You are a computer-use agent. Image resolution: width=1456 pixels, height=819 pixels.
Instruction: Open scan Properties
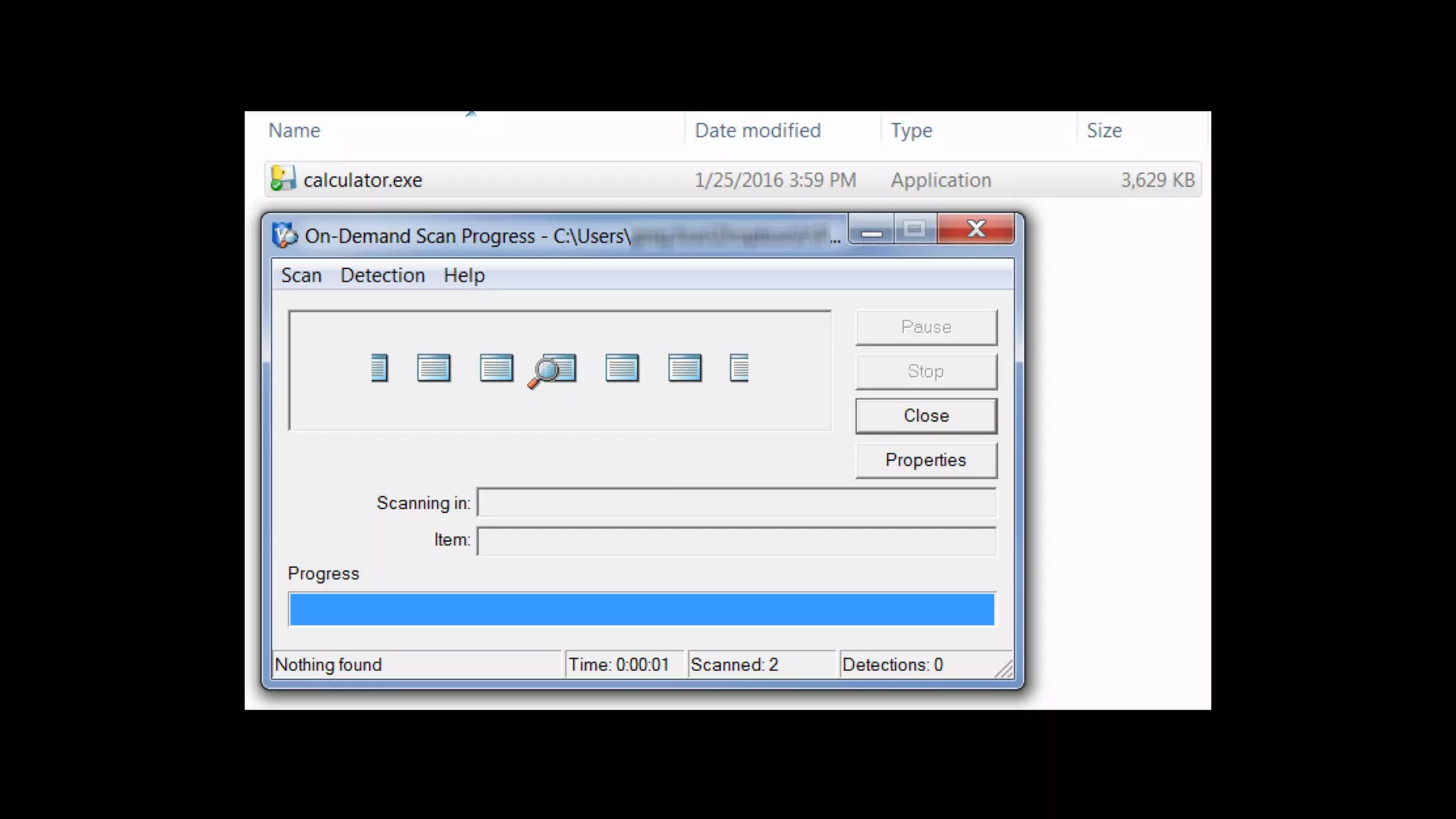(926, 460)
